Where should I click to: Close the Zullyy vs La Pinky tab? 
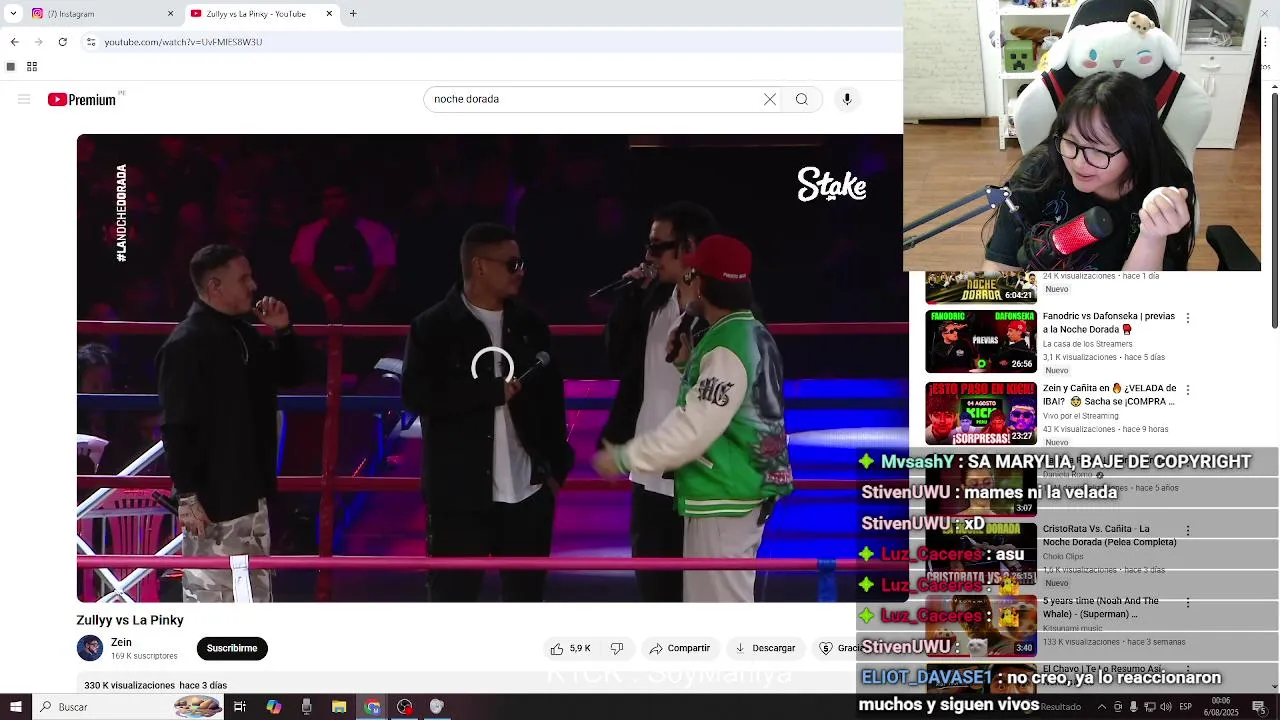click(329, 14)
